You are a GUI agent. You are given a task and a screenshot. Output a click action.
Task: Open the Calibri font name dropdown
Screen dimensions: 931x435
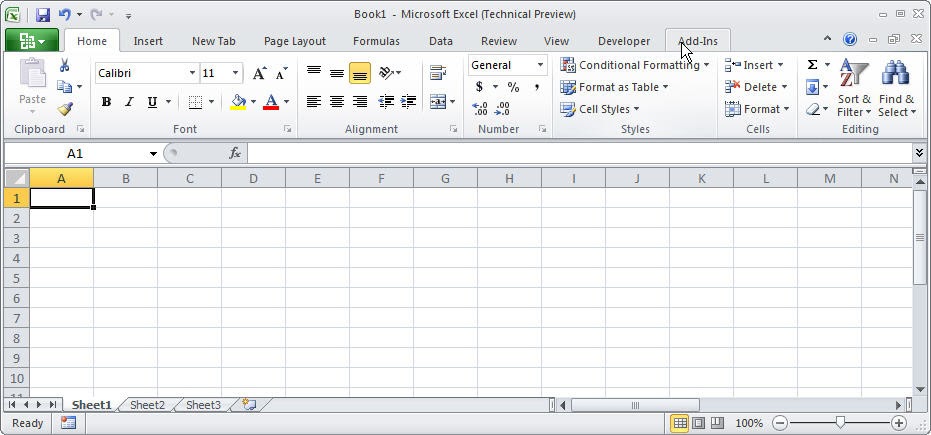(x=192, y=74)
